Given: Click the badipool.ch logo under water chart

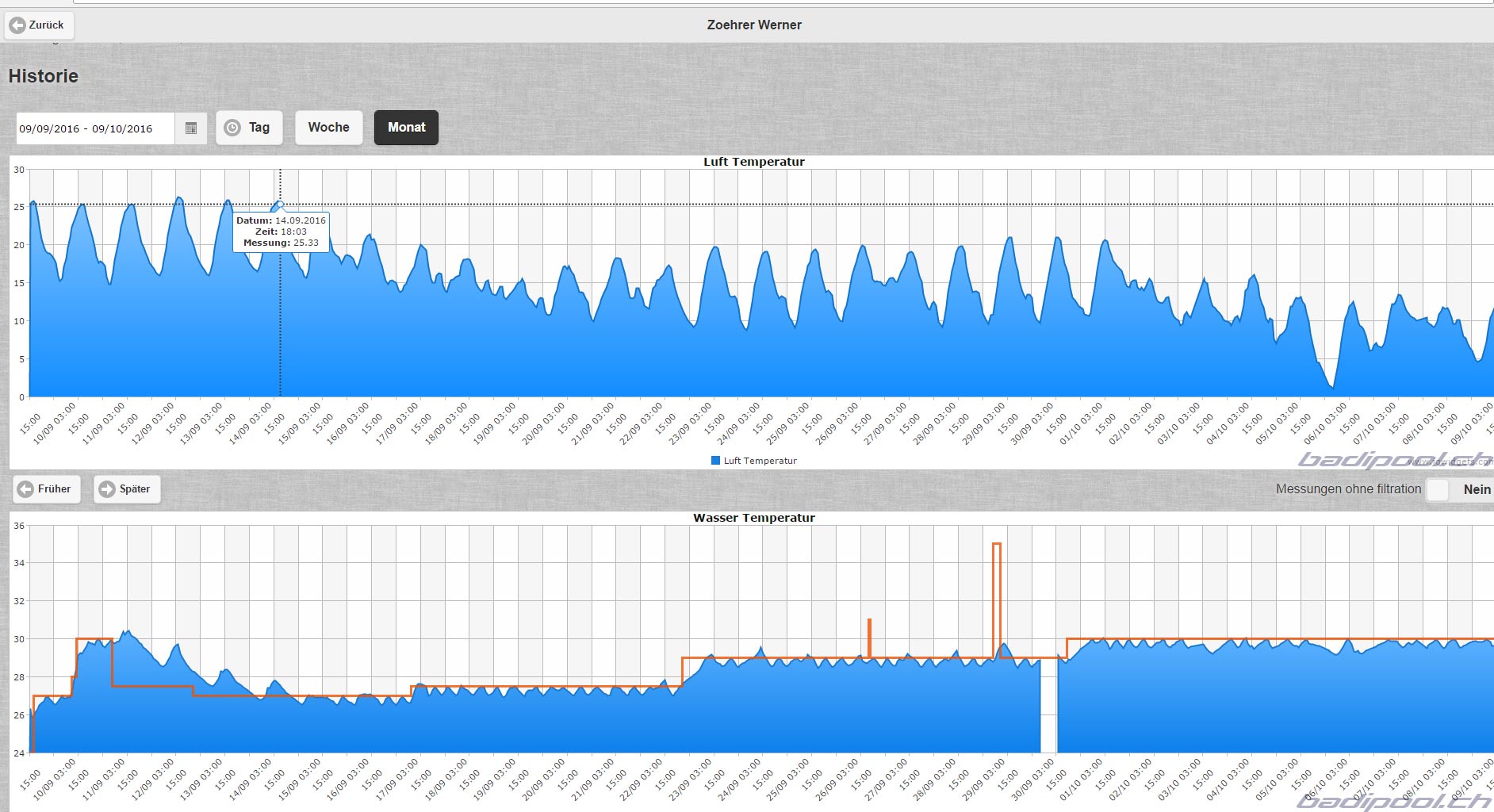Looking at the screenshot, I should 1395,801.
